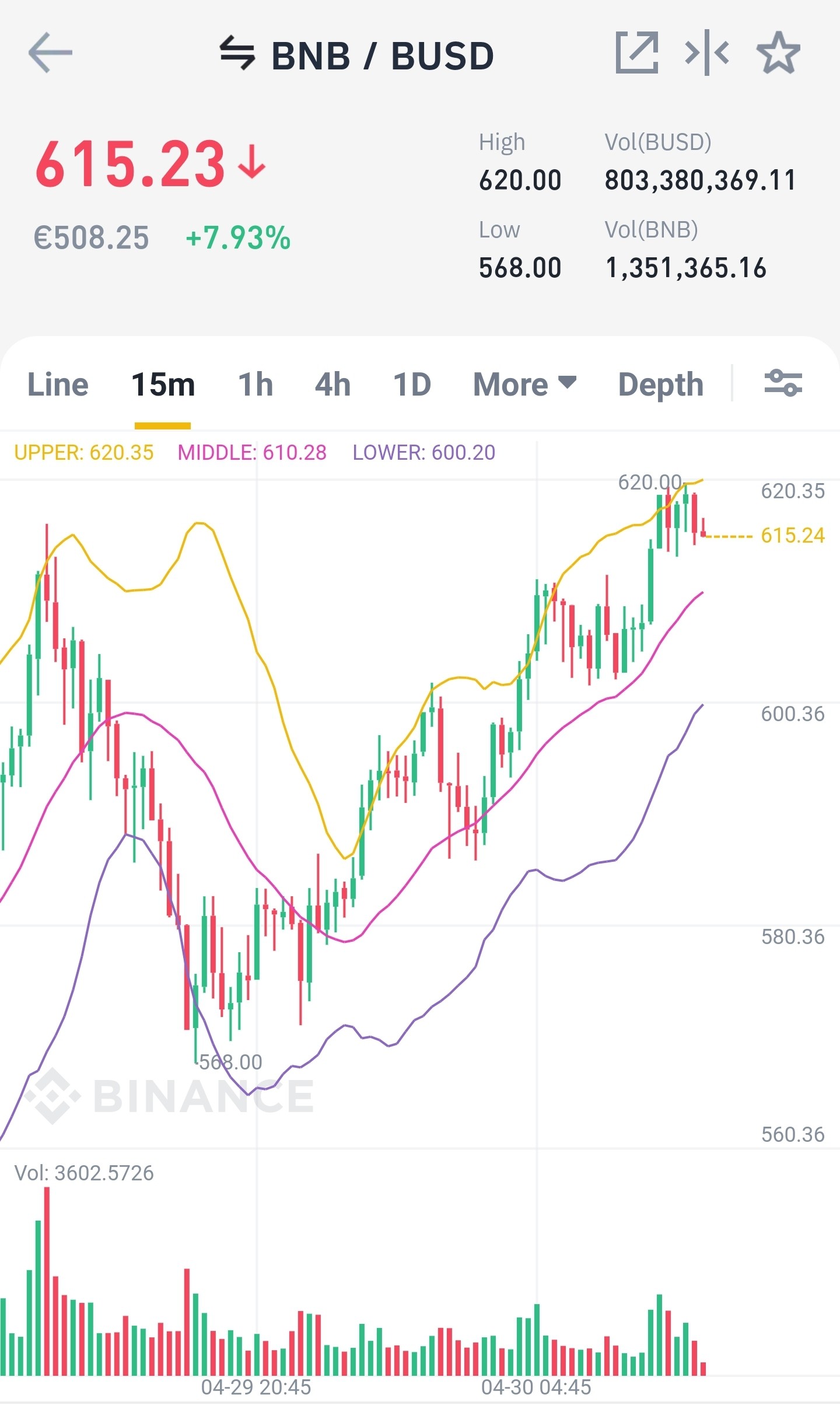The image size is (840, 1405).
Task: Switch to the 1h timeframe
Action: point(256,385)
